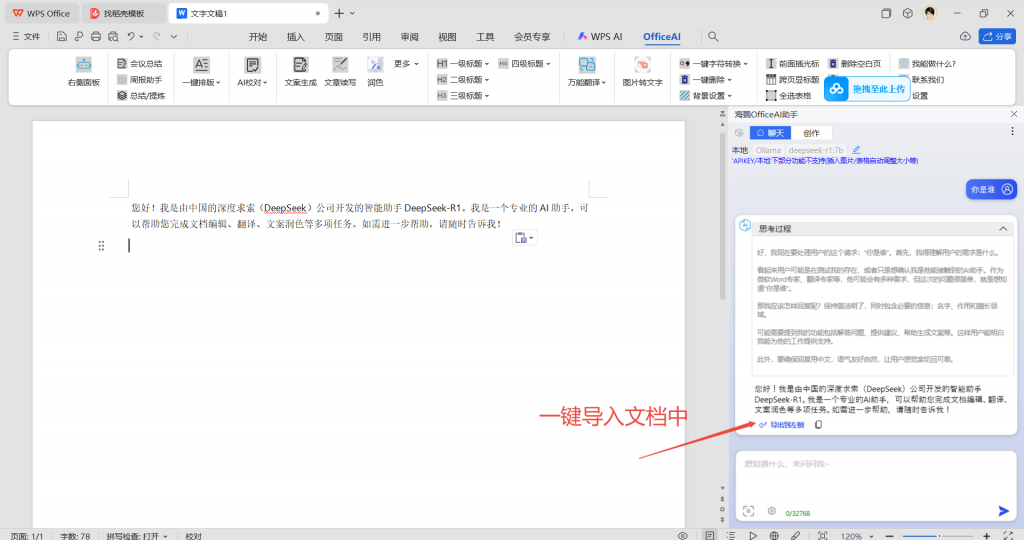Open a new tab with the plus button
The height and width of the screenshot is (540, 1024).
pos(339,13)
